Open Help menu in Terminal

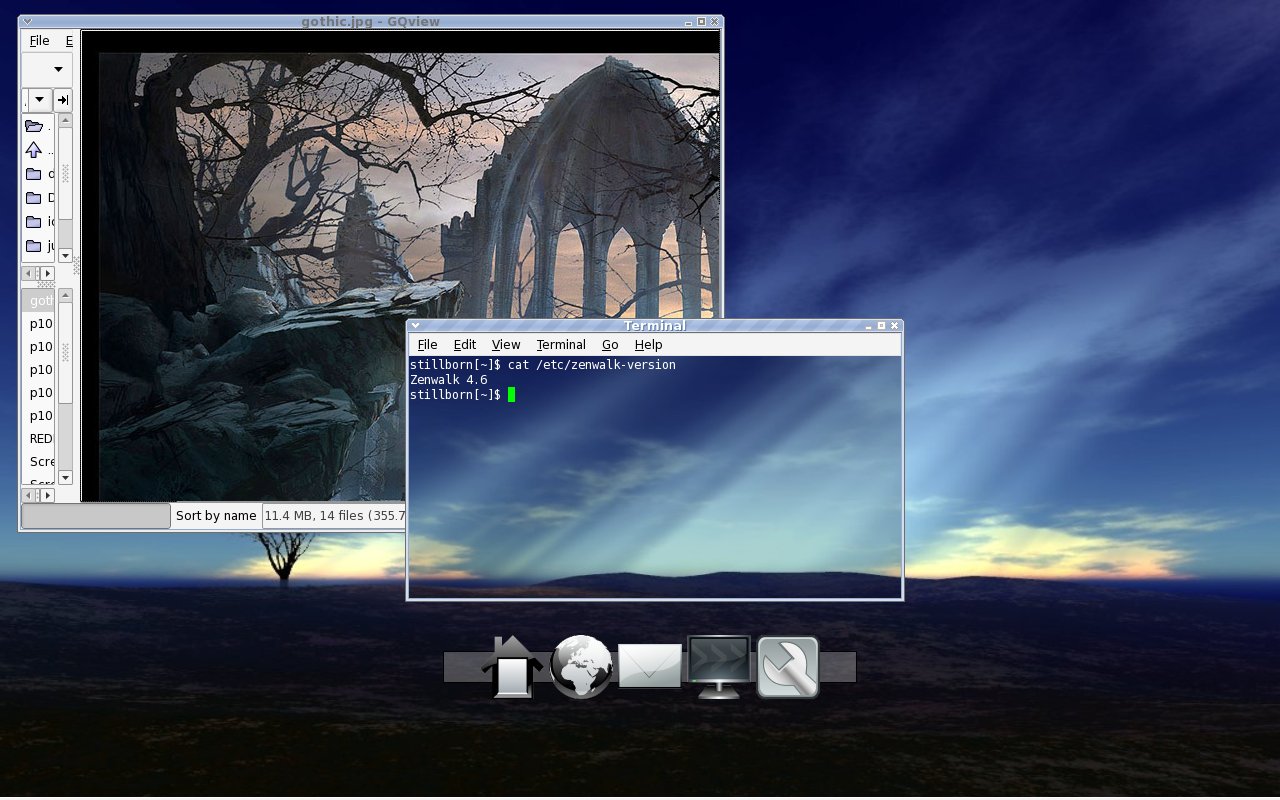649,345
